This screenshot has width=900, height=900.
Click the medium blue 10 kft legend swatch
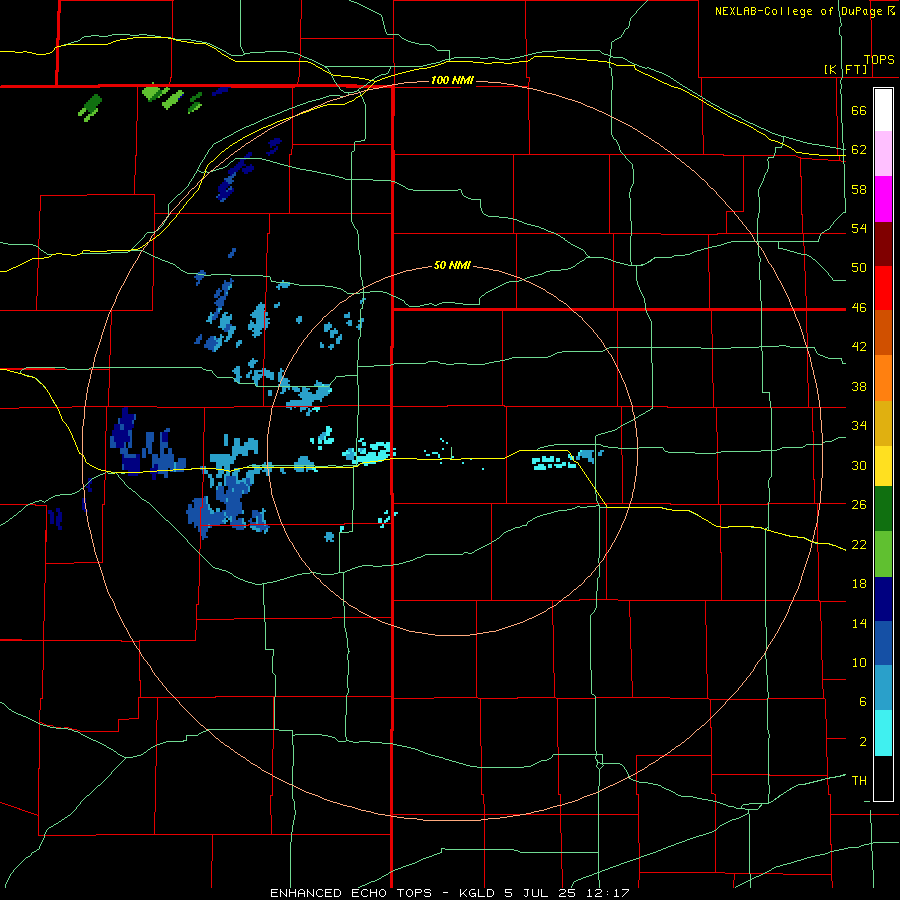tap(883, 643)
